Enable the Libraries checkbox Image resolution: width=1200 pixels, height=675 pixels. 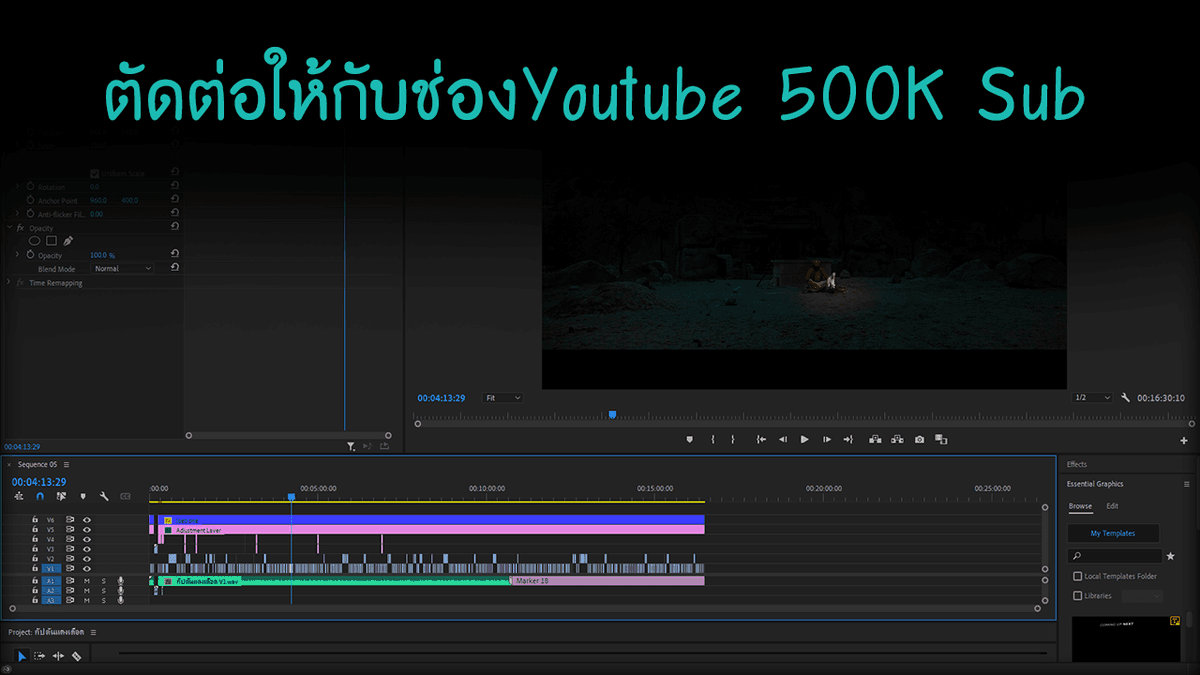point(1077,596)
